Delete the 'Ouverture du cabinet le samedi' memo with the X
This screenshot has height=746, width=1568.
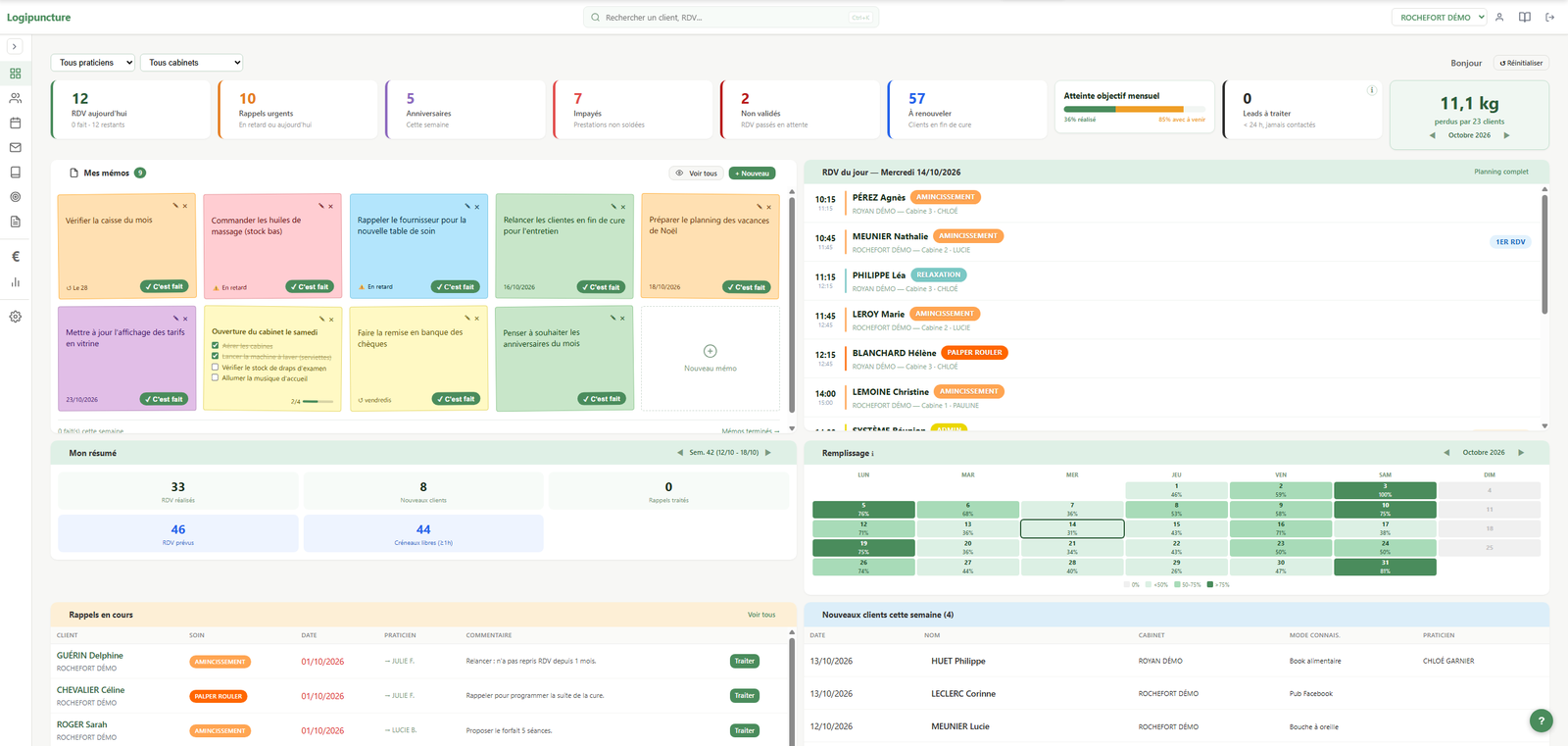pyautogui.click(x=330, y=319)
